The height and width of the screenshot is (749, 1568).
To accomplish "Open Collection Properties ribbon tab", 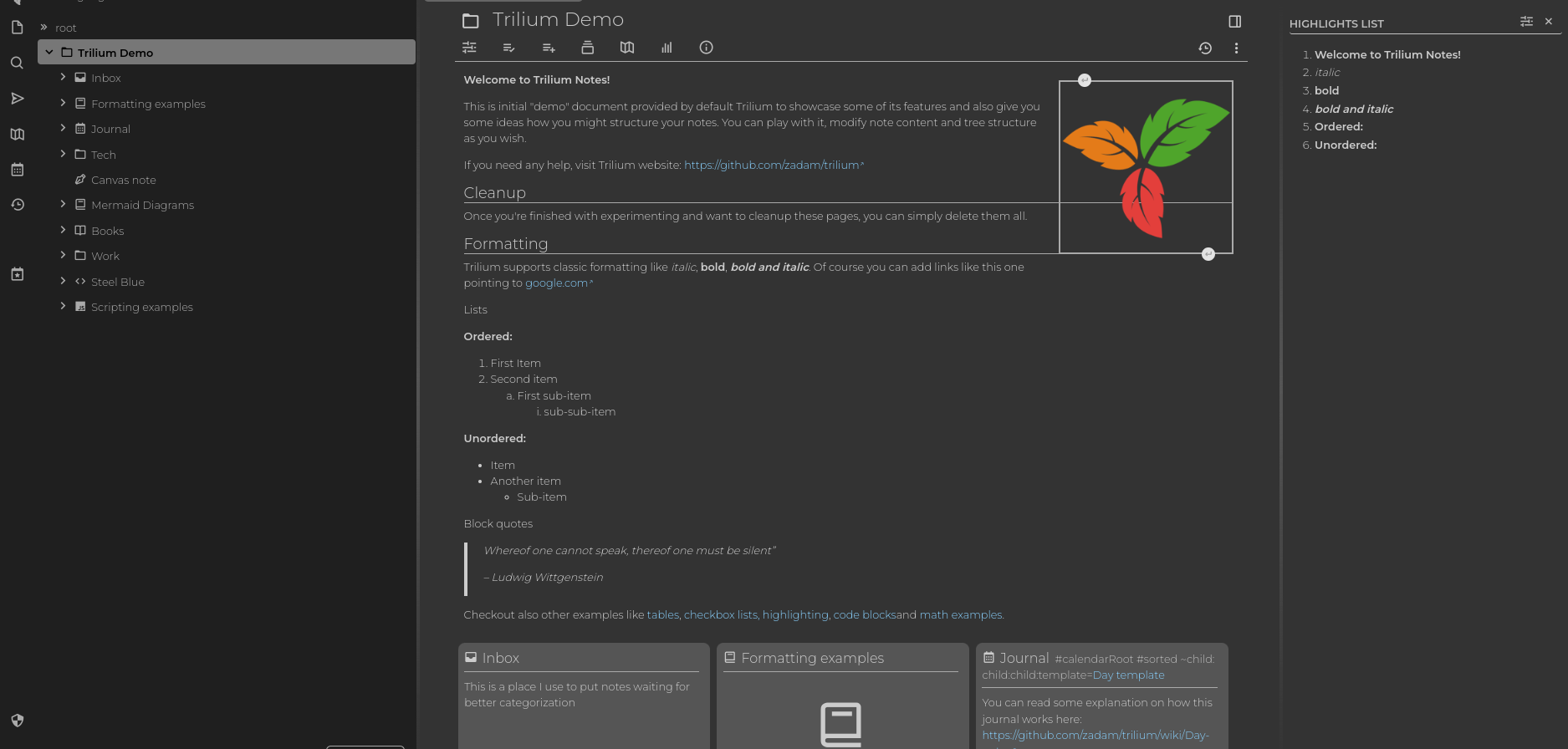I will (588, 48).
